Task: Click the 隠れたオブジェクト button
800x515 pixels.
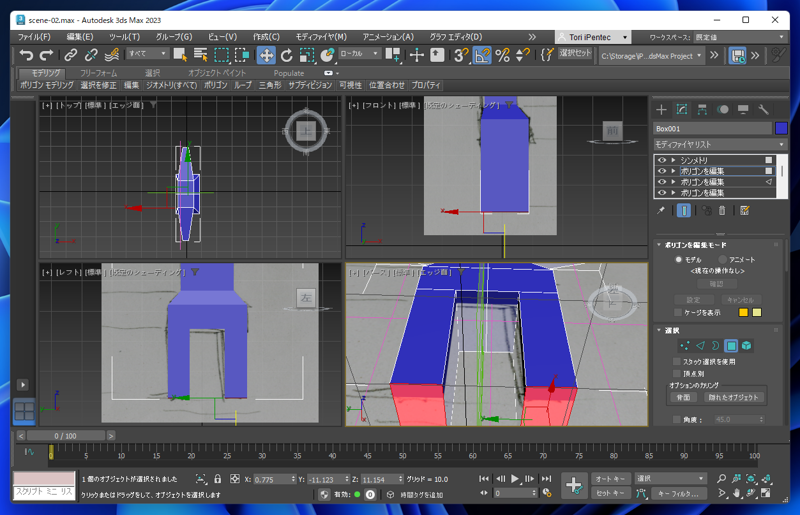Action: click(x=733, y=397)
